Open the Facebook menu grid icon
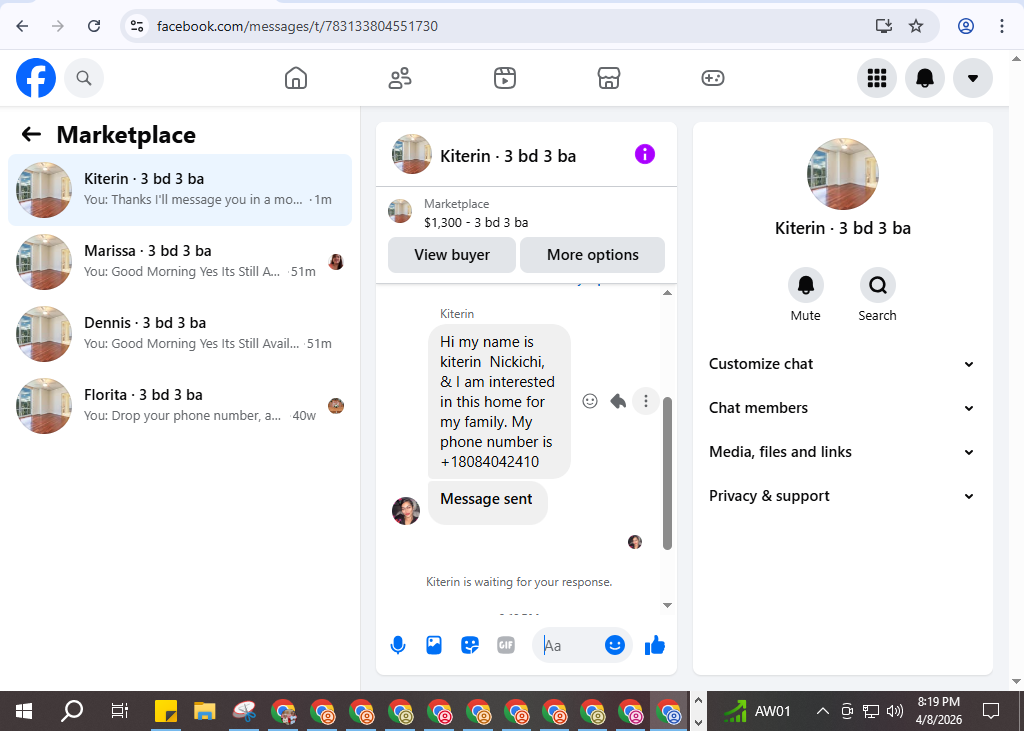 [876, 78]
